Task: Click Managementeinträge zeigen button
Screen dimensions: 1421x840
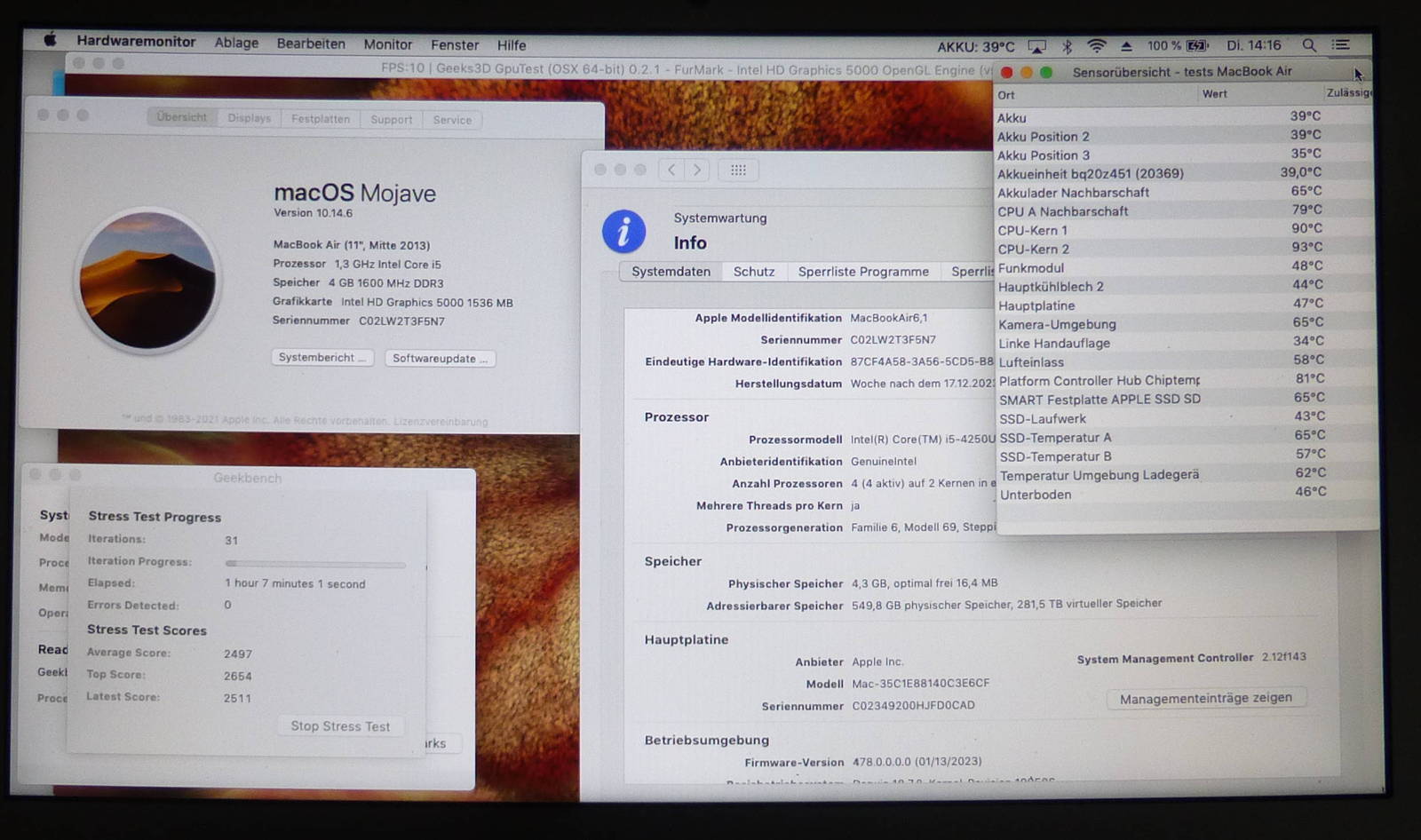Action: click(x=1205, y=699)
